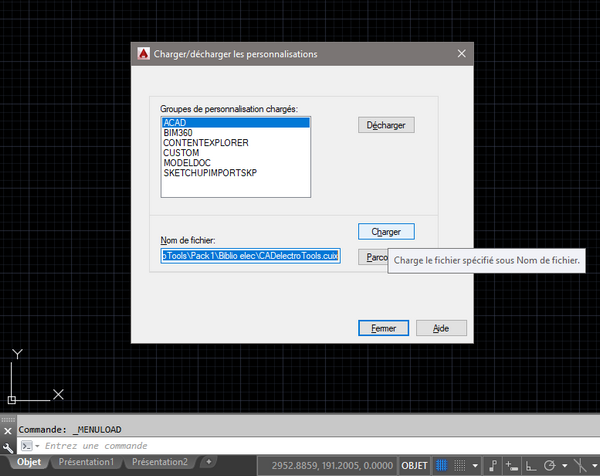Screen dimensions: 600x476
Task: Select SKETCHUPIMPORTSKP customization group
Action: [x=236, y=173]
